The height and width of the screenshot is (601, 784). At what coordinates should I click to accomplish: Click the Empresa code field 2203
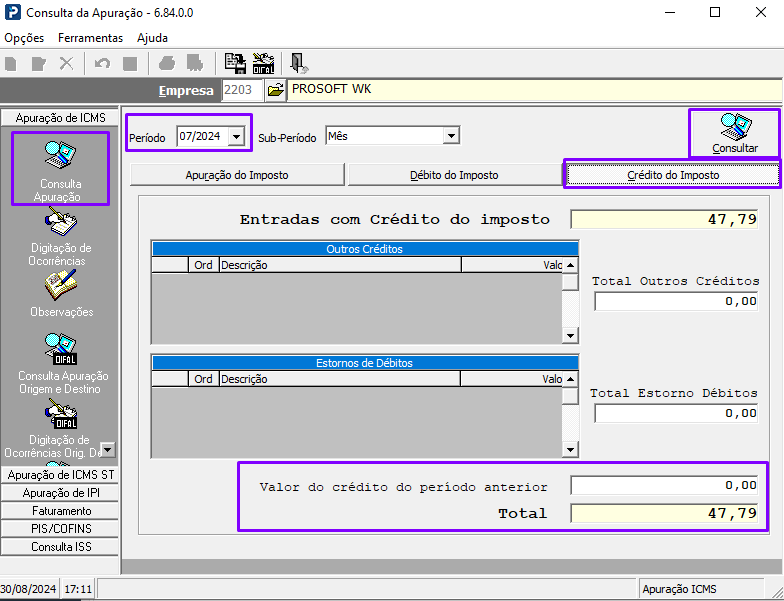point(242,90)
